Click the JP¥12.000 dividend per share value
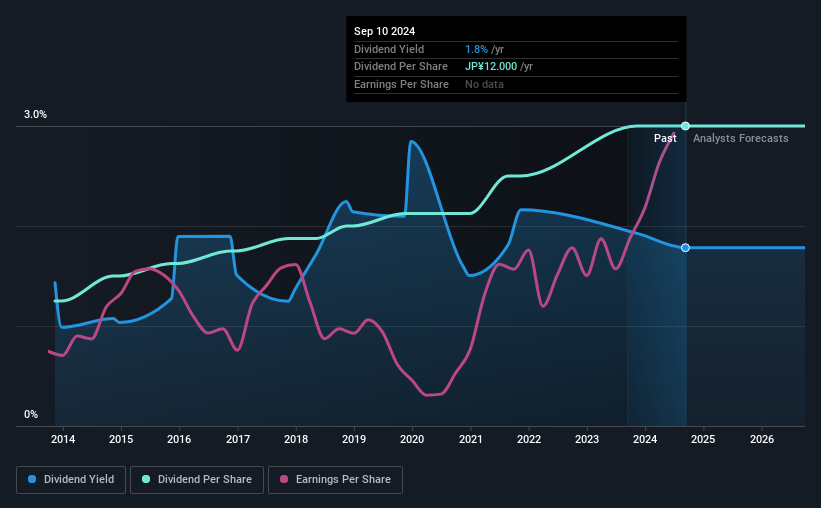This screenshot has height=508, width=821. (491, 67)
